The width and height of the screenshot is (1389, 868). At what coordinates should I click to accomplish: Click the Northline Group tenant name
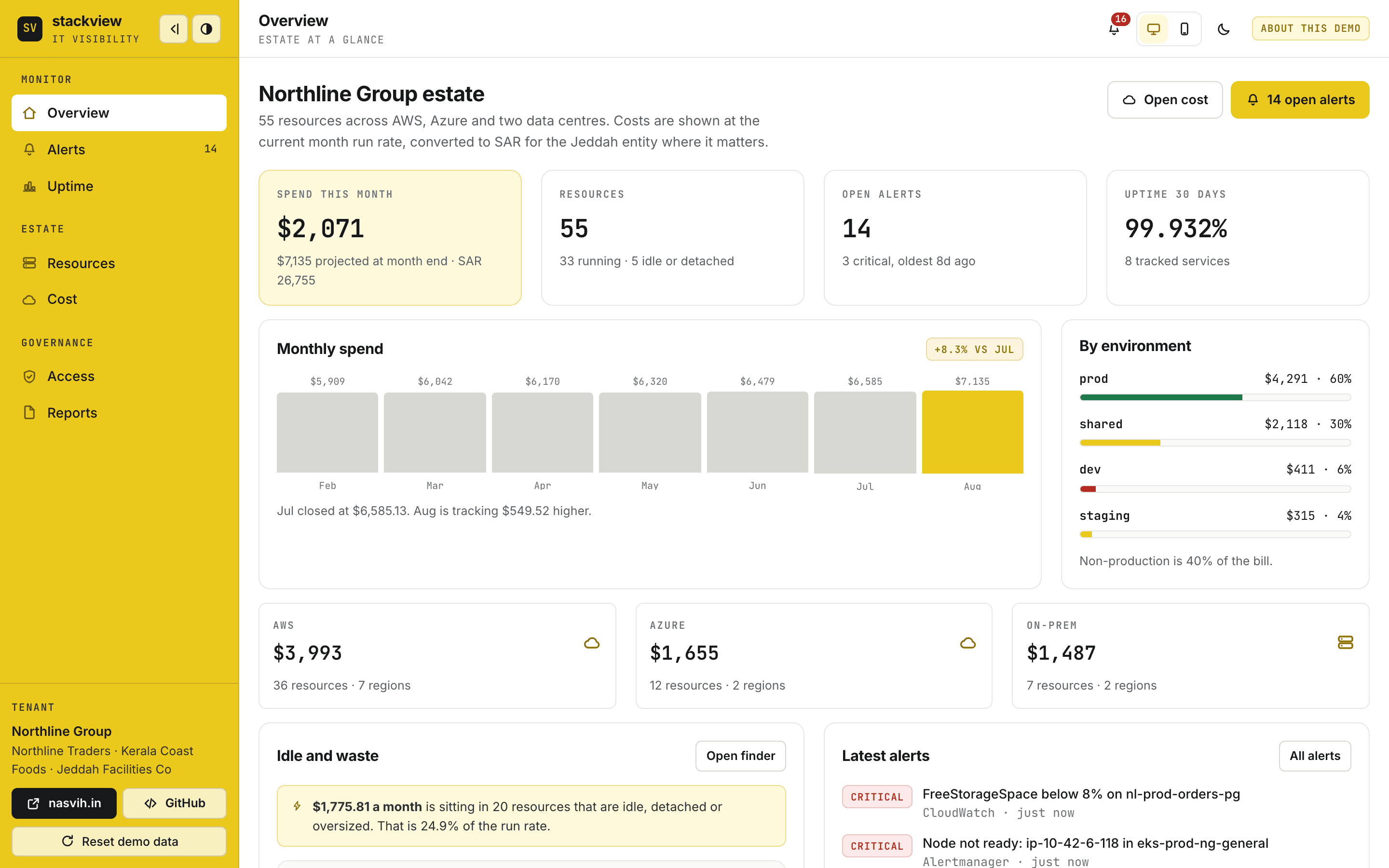point(61,732)
